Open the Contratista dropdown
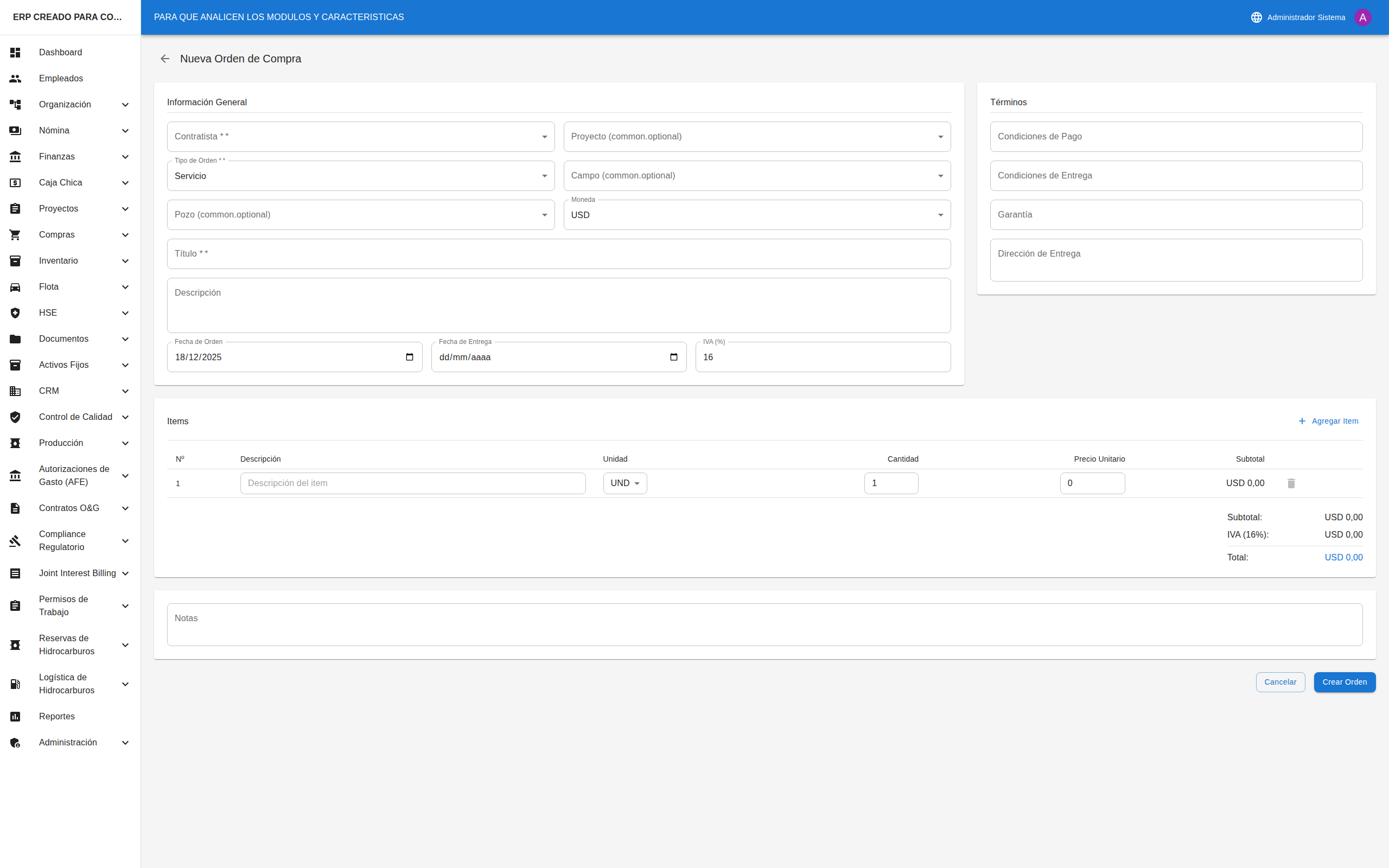The height and width of the screenshot is (868, 1389). [x=360, y=137]
